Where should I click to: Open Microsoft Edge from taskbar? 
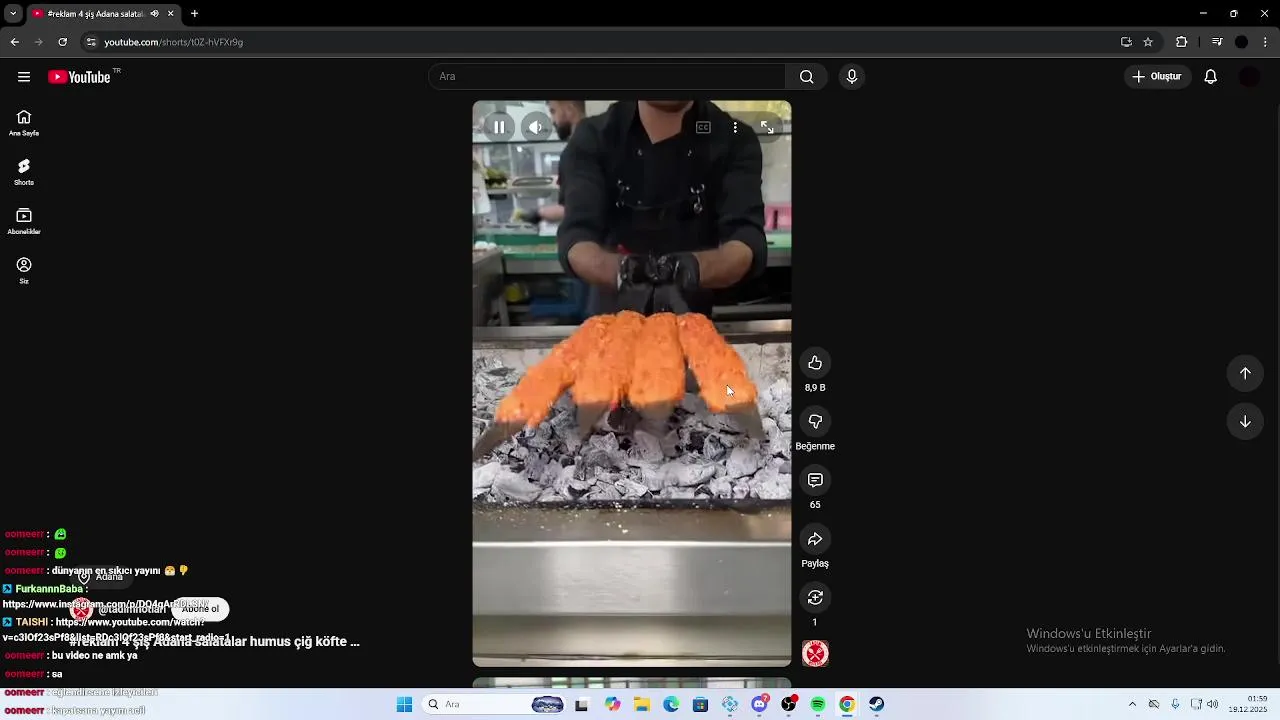671,704
